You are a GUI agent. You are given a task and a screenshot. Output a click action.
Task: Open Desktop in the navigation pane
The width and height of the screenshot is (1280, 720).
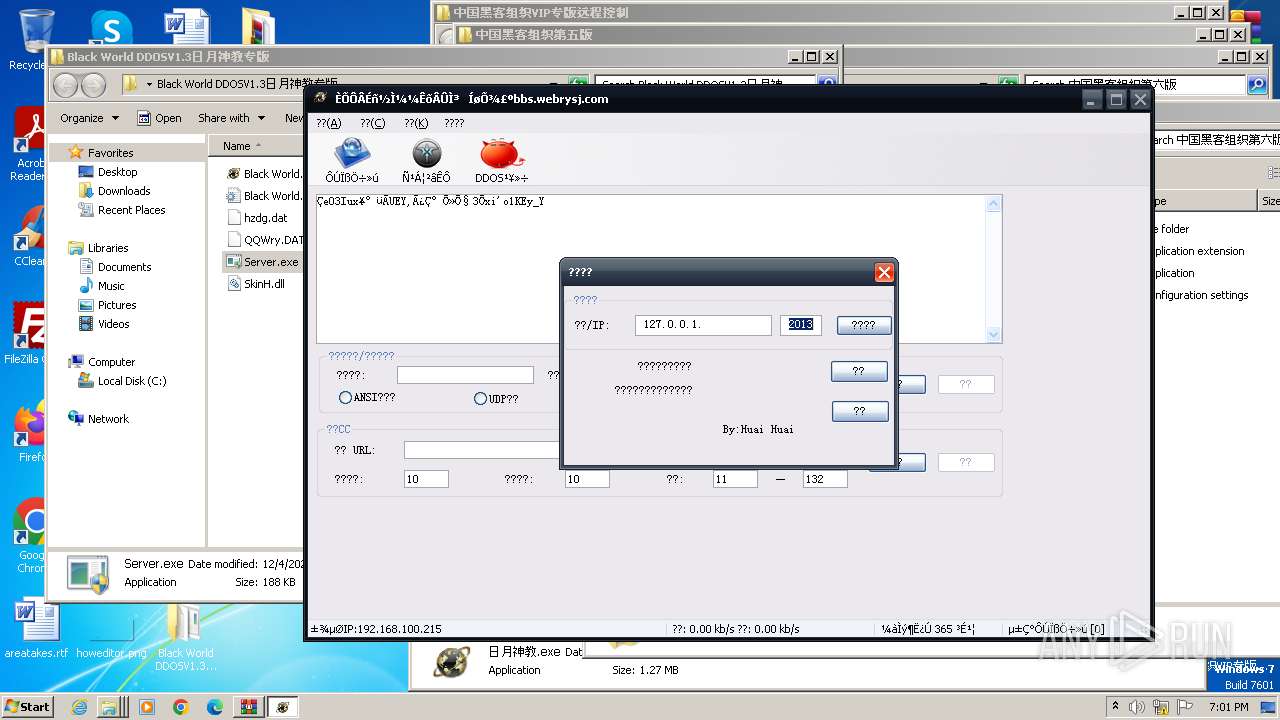(x=117, y=172)
